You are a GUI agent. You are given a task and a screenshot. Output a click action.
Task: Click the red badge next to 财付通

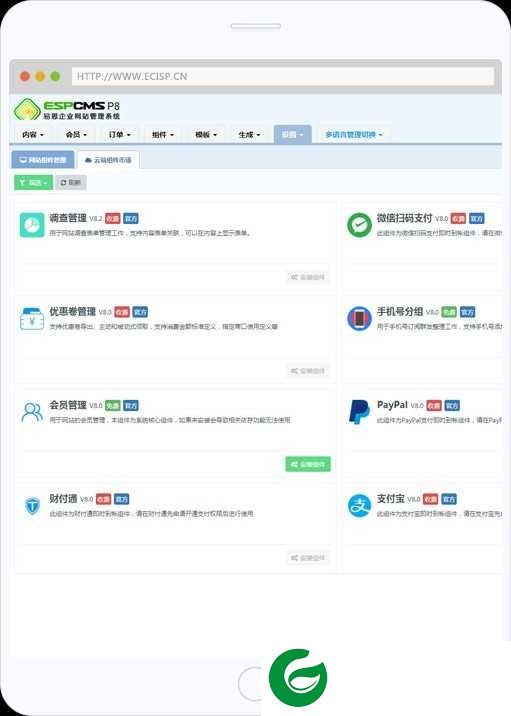point(104,499)
